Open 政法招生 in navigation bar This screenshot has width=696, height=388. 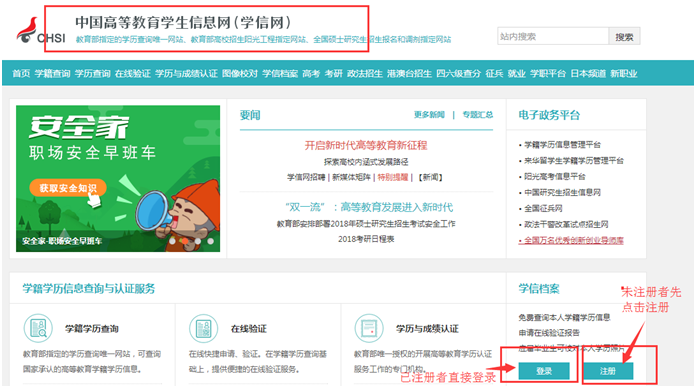[x=364, y=73]
